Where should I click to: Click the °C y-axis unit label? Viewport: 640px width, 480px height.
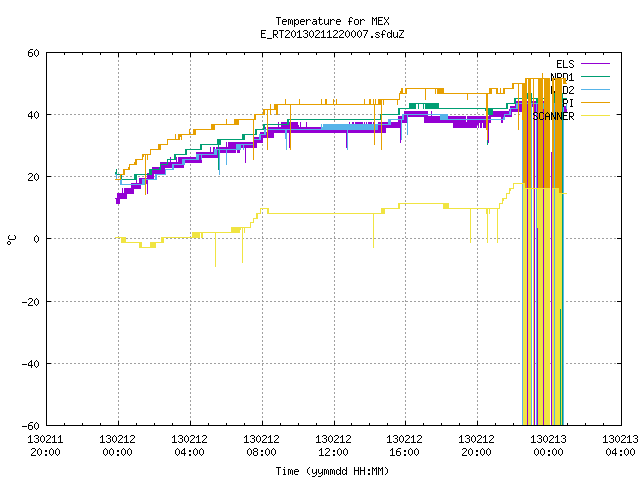pos(11,240)
